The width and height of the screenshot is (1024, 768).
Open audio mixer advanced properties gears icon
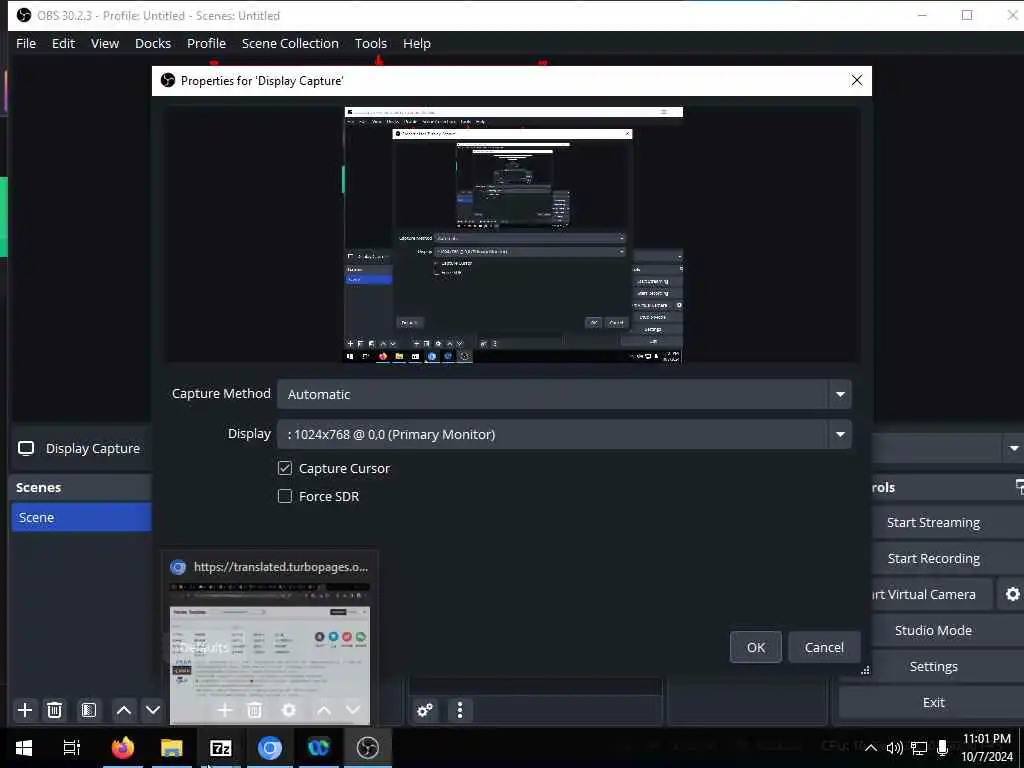[425, 710]
